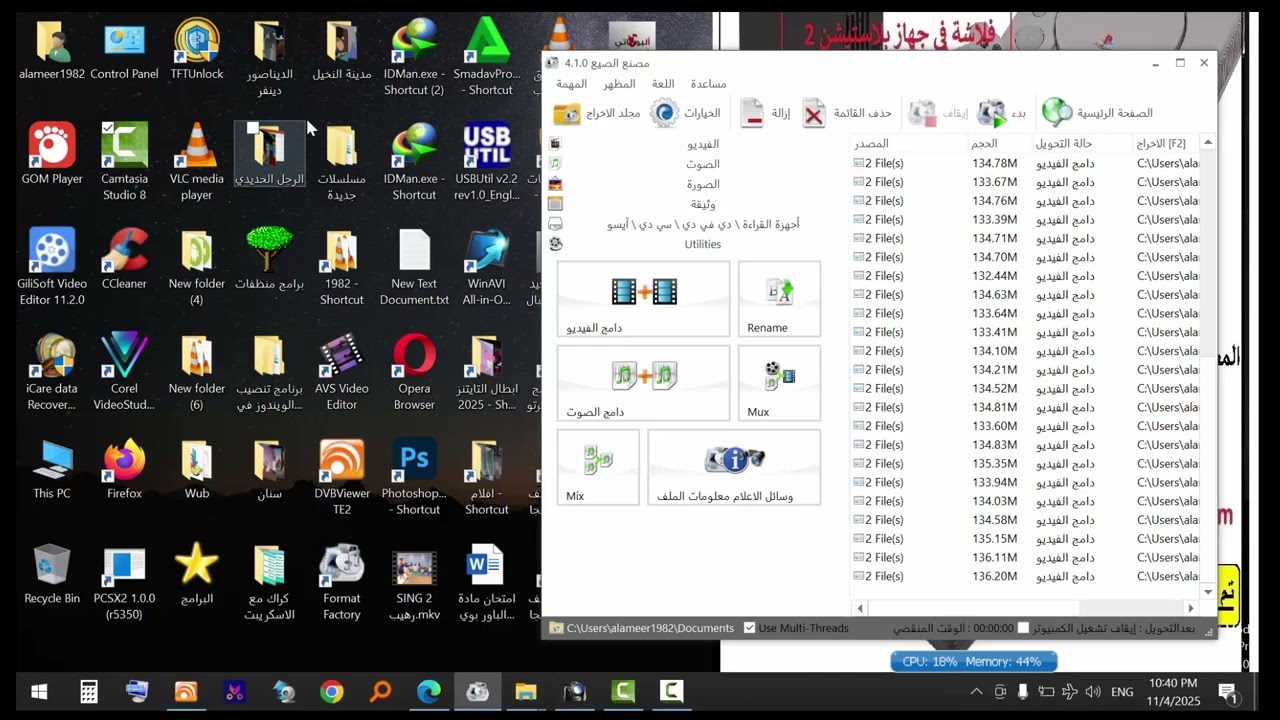Sort by the Size (الحجم) column header
Screen dimensions: 1280x720
coord(1000,144)
